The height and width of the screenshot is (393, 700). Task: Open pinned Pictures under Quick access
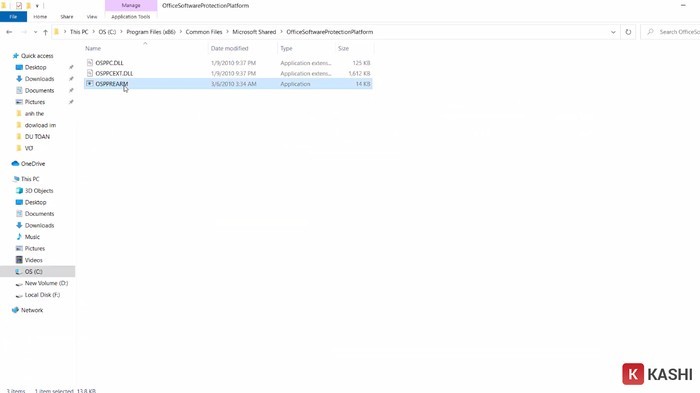(x=35, y=102)
